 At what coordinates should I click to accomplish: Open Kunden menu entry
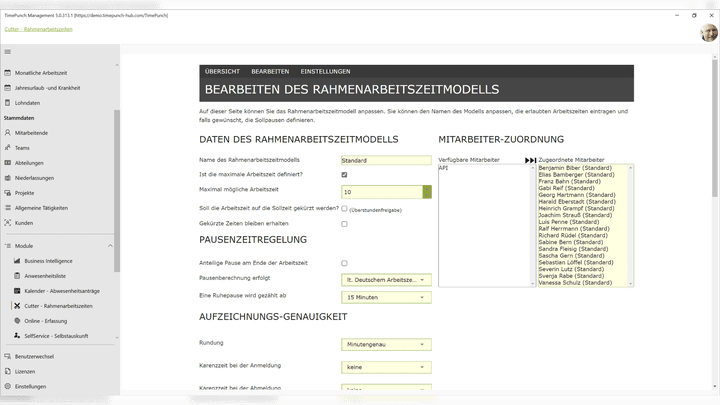(24, 223)
